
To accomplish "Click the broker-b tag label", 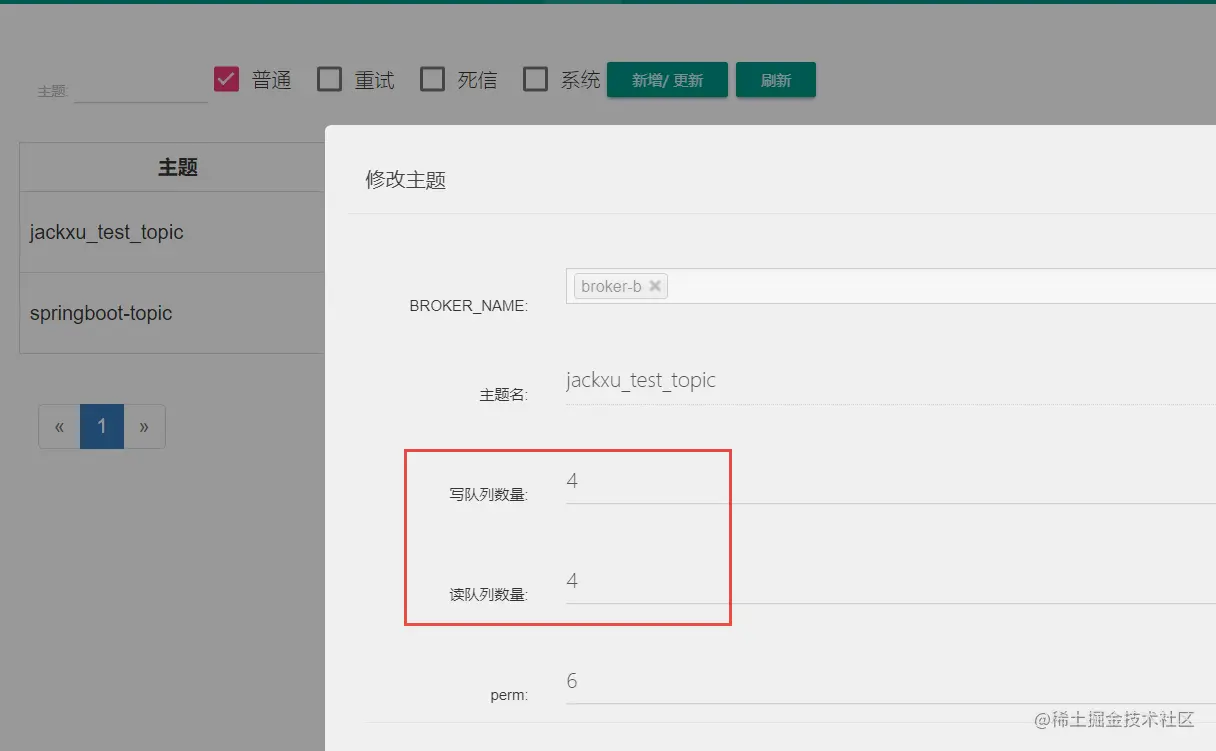I will tap(611, 286).
